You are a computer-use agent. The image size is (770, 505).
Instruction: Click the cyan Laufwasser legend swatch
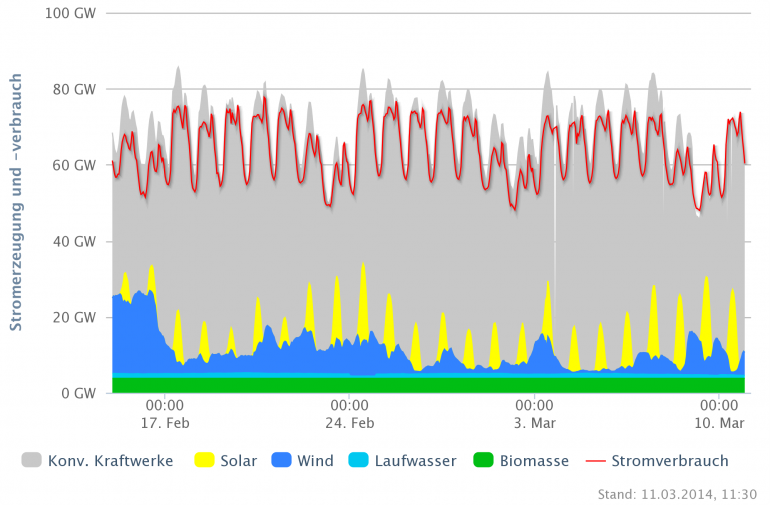click(x=358, y=460)
